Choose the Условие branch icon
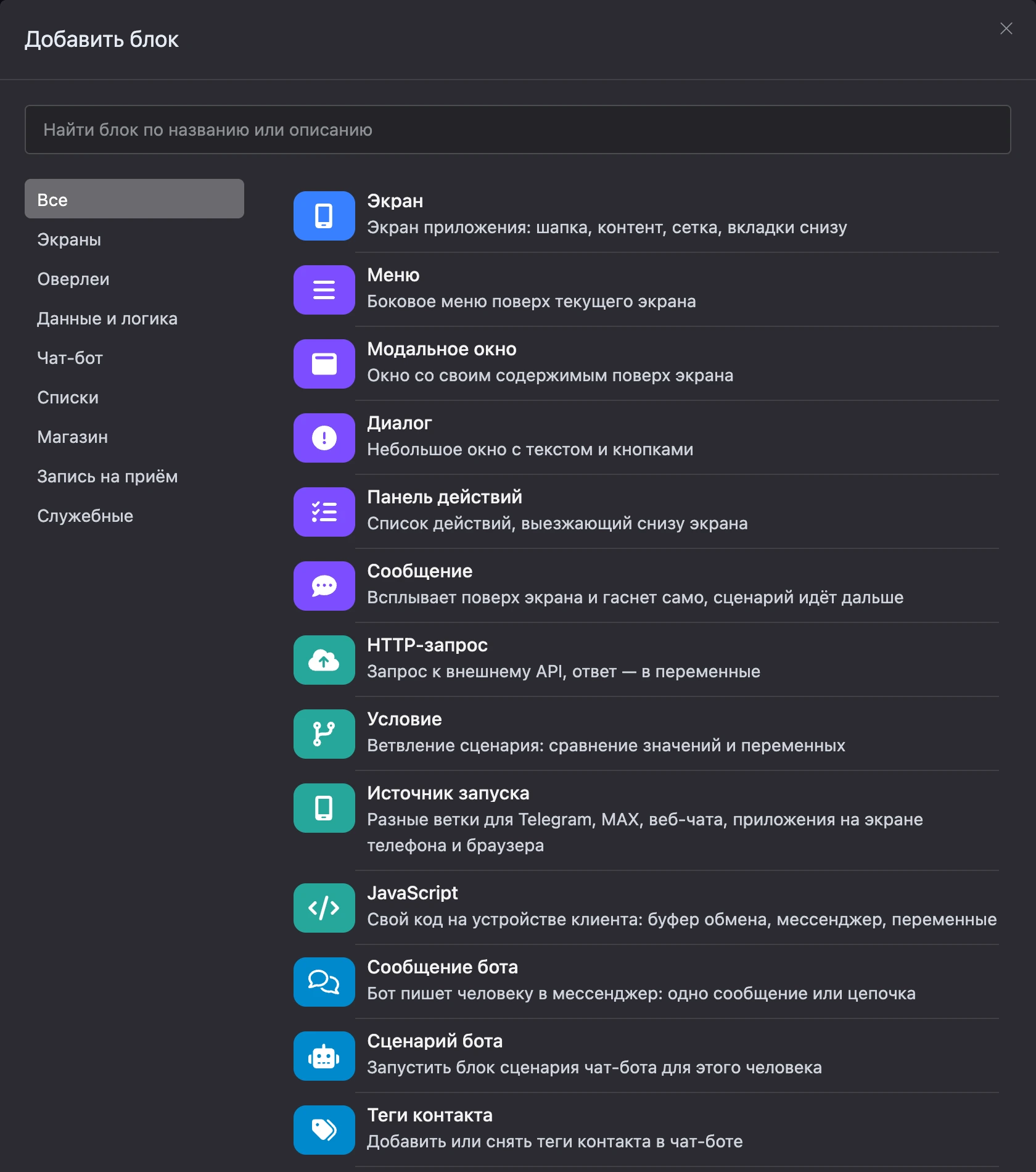1036x1172 pixels. (x=324, y=734)
